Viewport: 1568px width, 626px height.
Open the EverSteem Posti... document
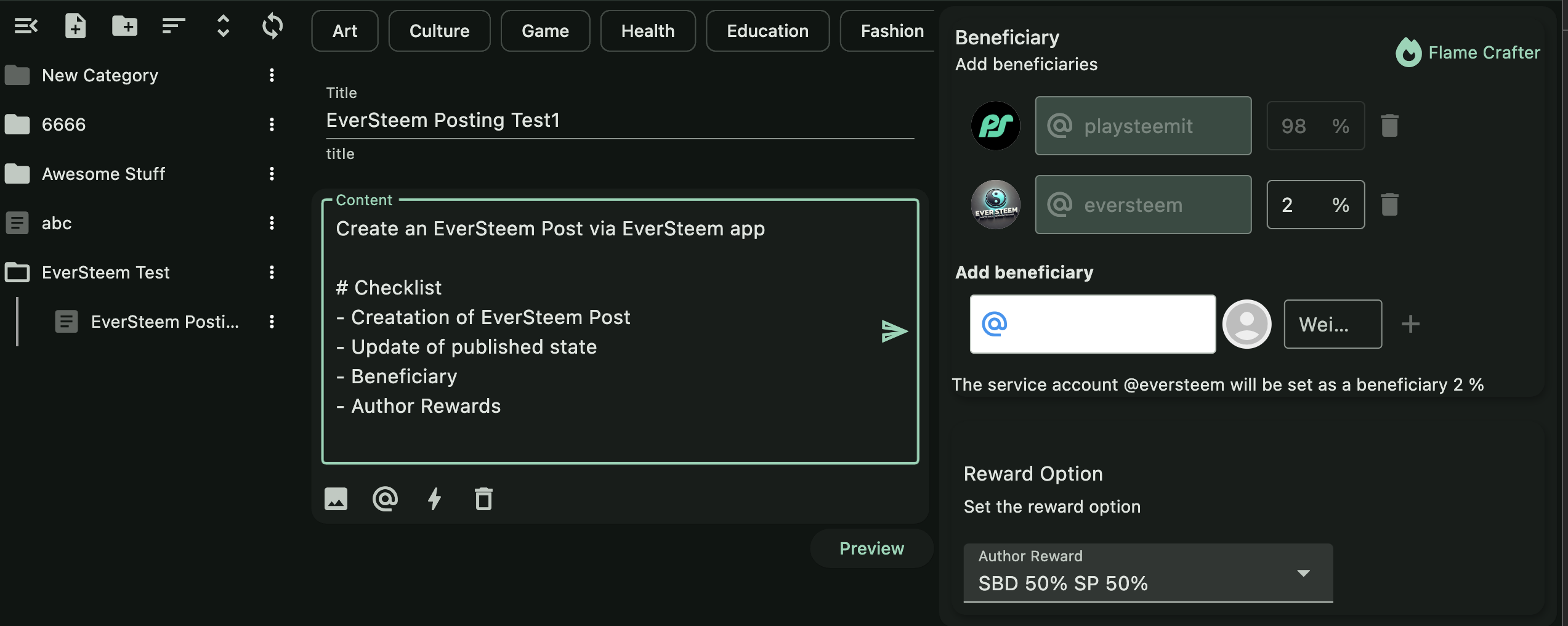(165, 322)
